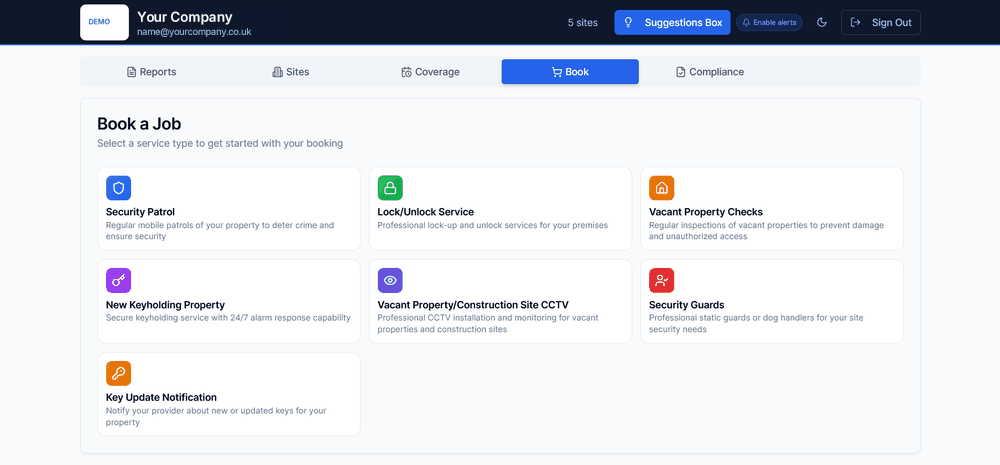Switch to the Sites tab

[291, 72]
